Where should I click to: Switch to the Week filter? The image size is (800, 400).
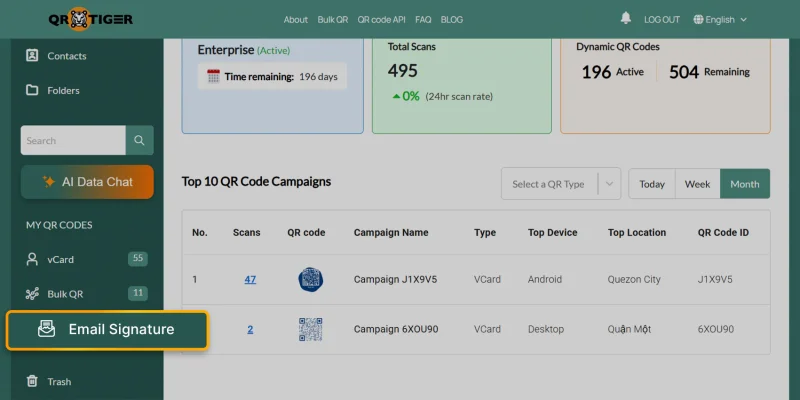[x=697, y=184]
